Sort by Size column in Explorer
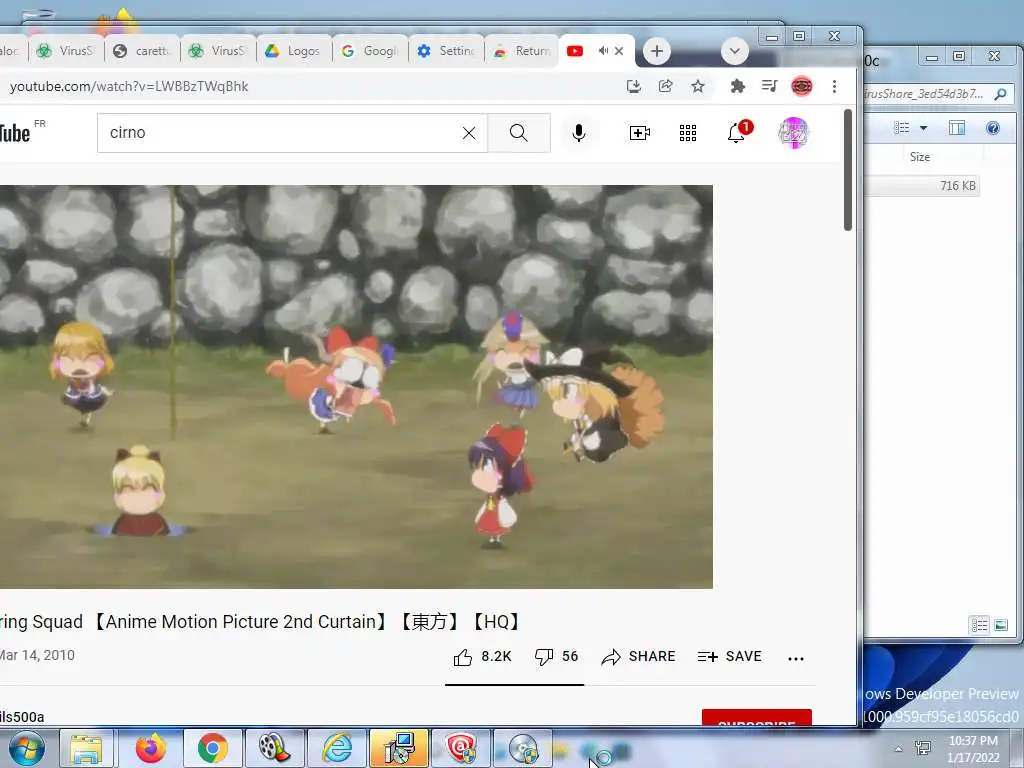 tap(920, 157)
